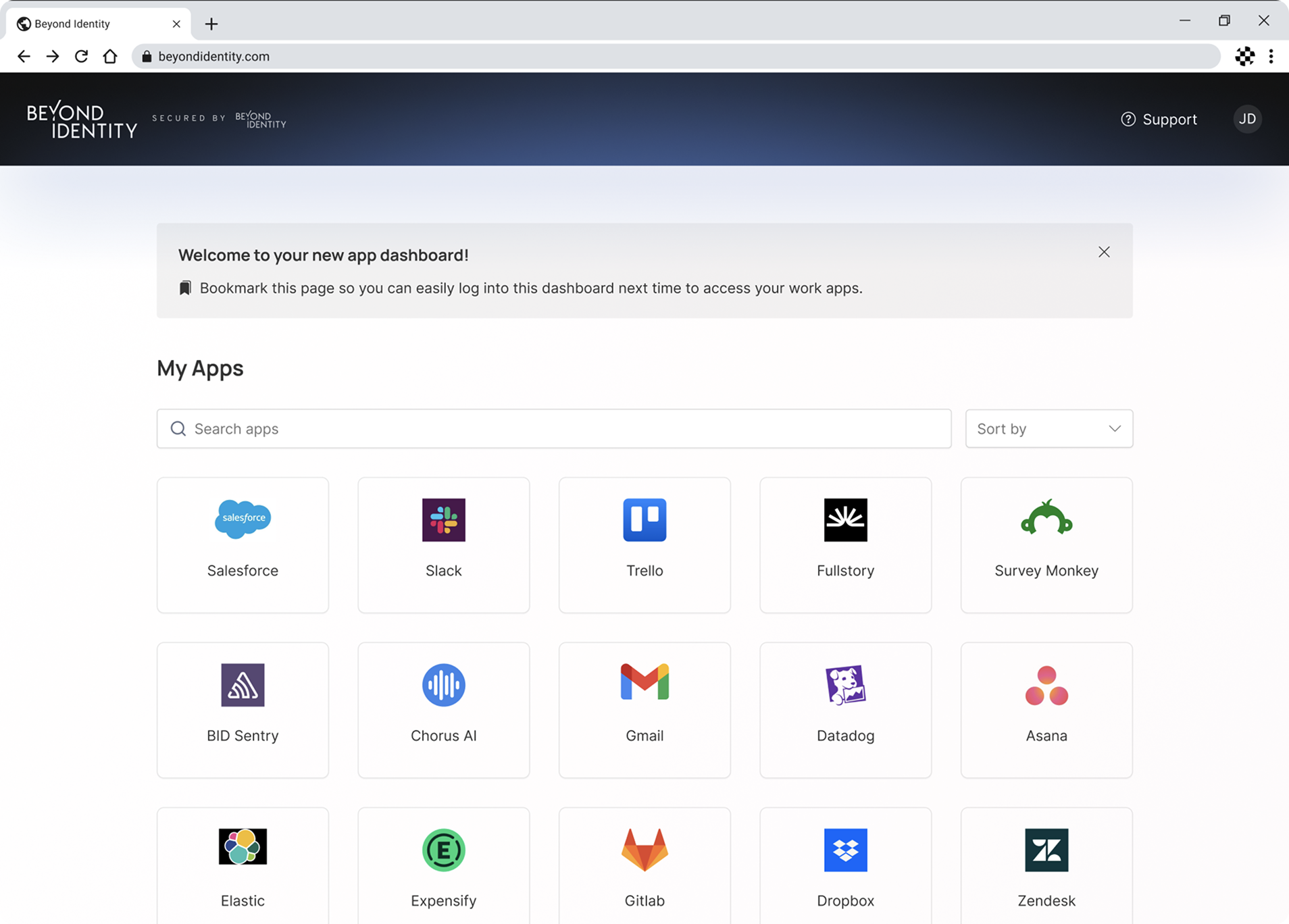Restore down the browser window
This screenshot has width=1289, height=924.
(x=1224, y=20)
